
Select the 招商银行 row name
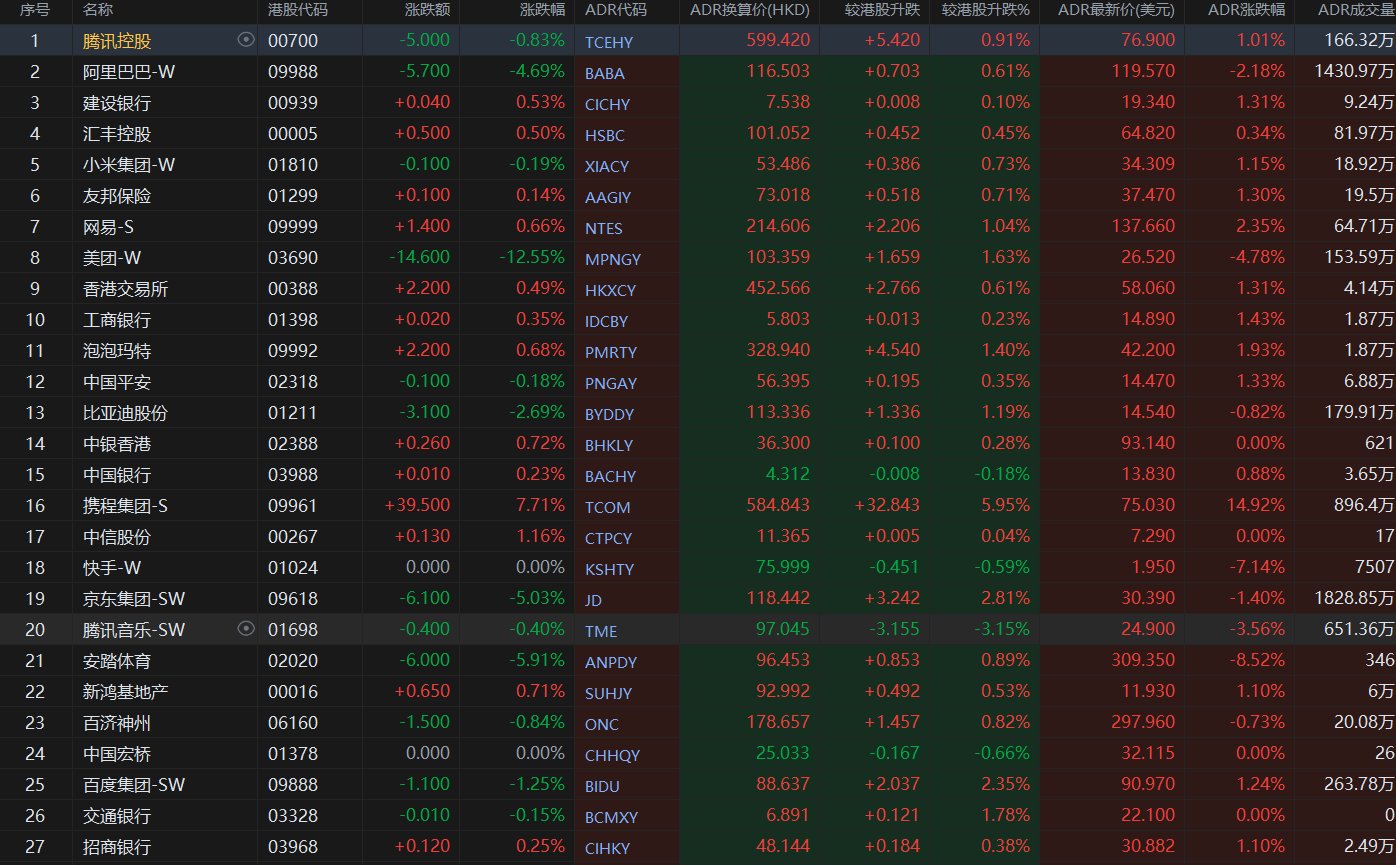pyautogui.click(x=117, y=847)
